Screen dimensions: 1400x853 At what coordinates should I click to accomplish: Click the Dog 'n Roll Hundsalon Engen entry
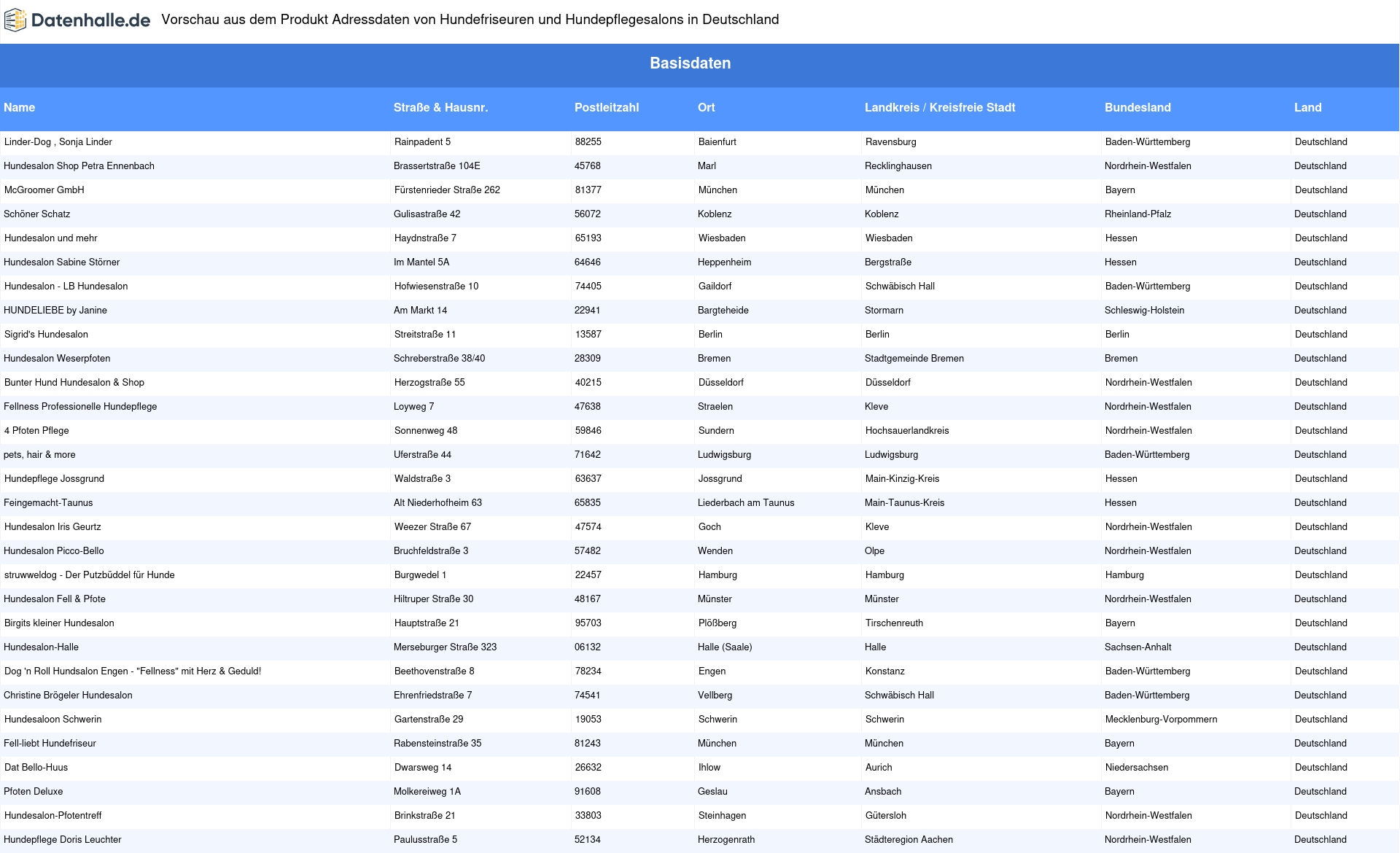133,671
